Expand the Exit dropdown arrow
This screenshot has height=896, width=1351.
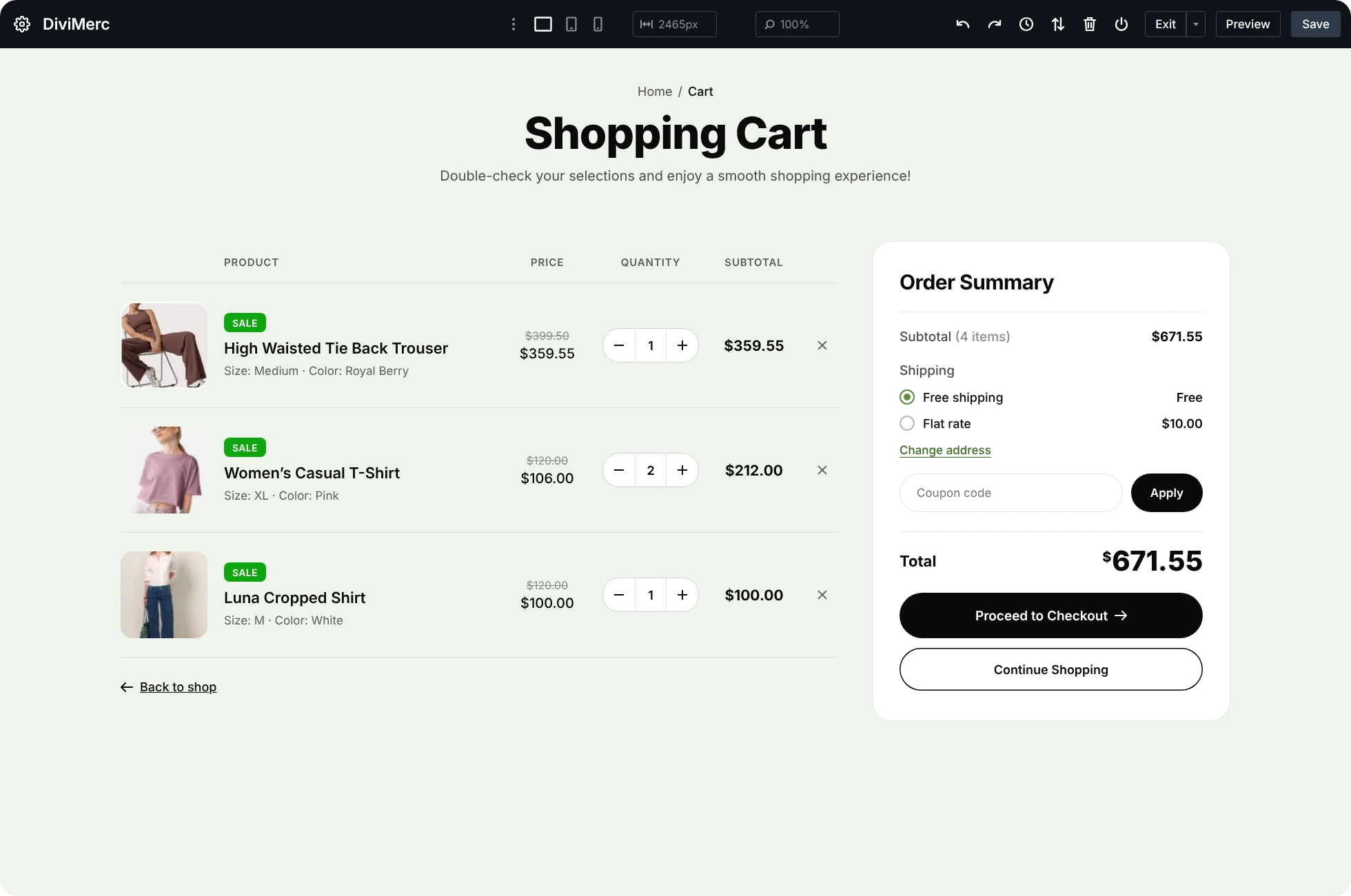[x=1196, y=24]
